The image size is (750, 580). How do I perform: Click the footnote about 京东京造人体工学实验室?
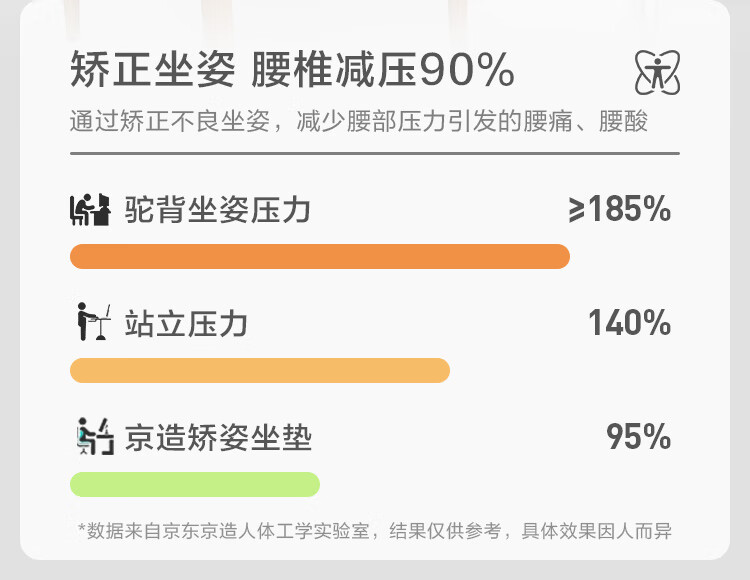[375, 531]
